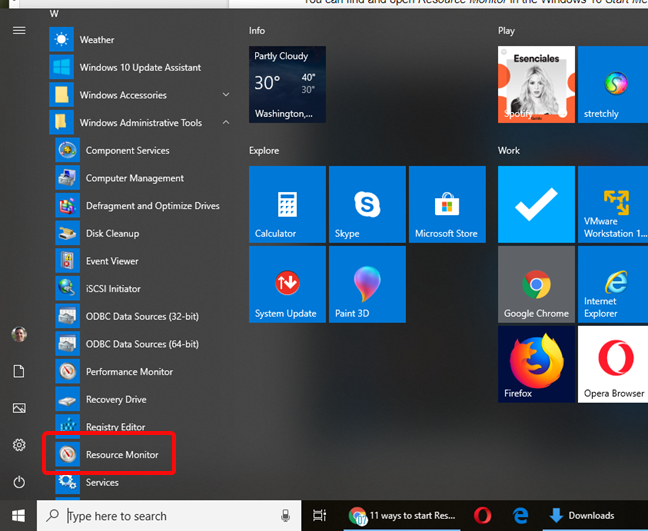Open the Internet Explorer tile

pos(613,284)
